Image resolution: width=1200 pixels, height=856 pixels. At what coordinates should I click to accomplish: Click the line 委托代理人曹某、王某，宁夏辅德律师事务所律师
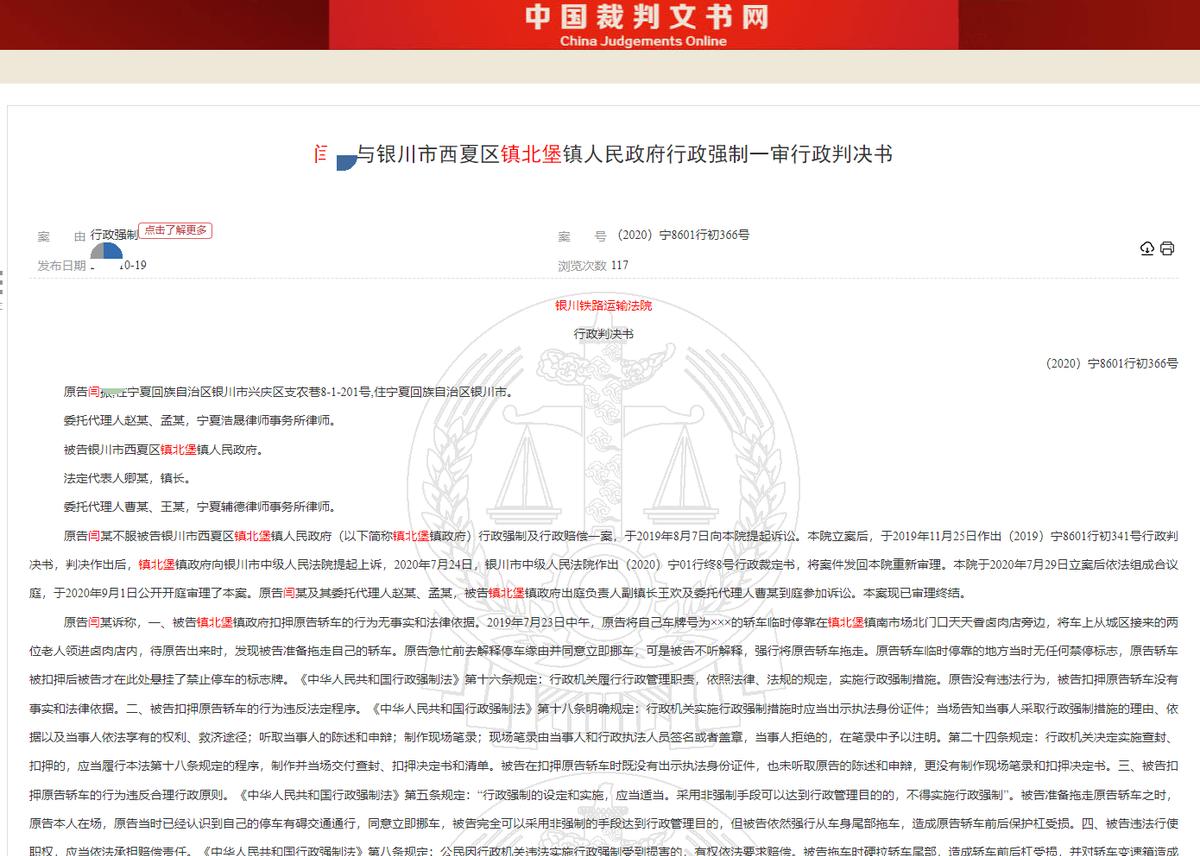[x=200, y=507]
